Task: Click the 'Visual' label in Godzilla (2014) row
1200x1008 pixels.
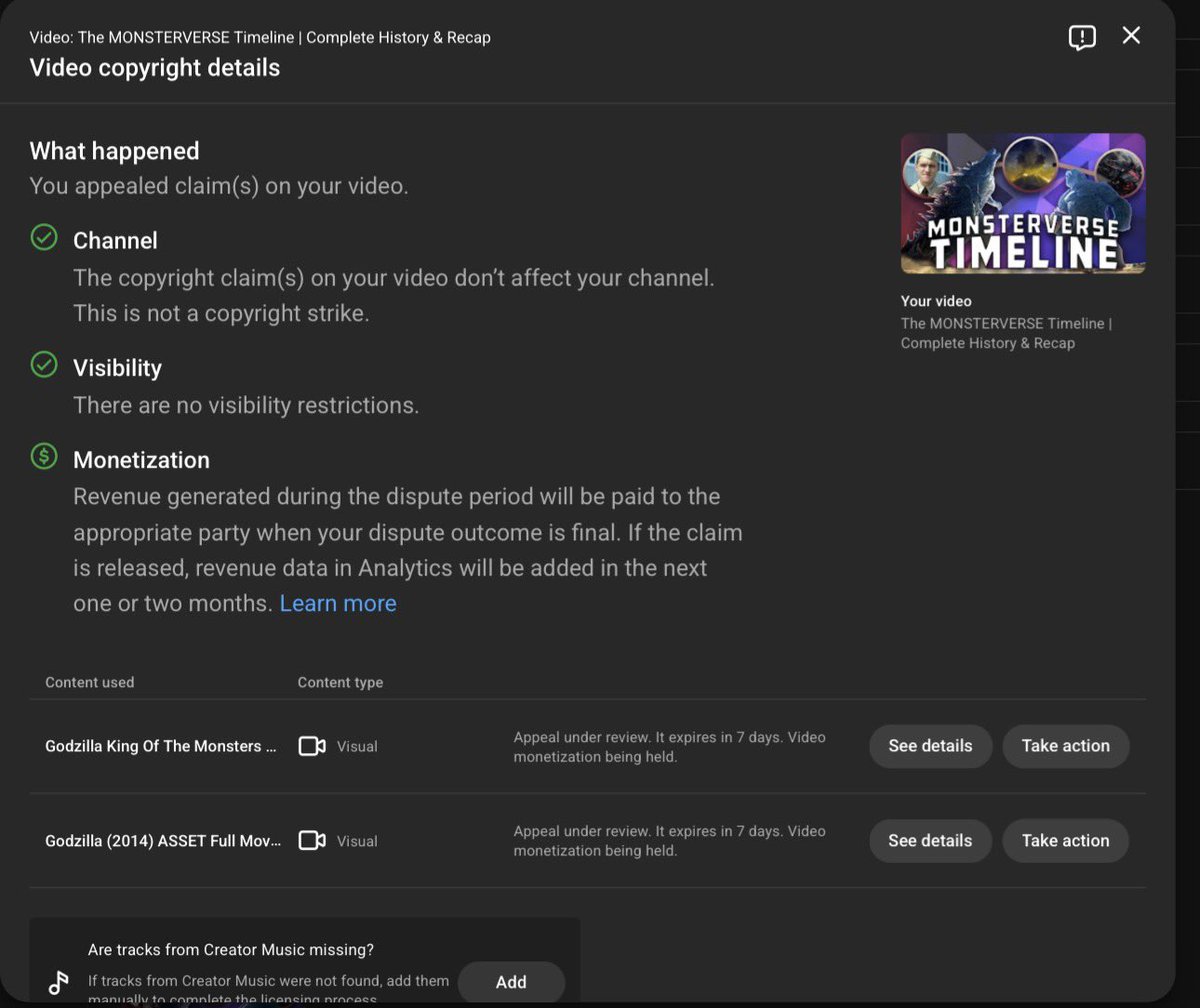Action: pos(357,841)
